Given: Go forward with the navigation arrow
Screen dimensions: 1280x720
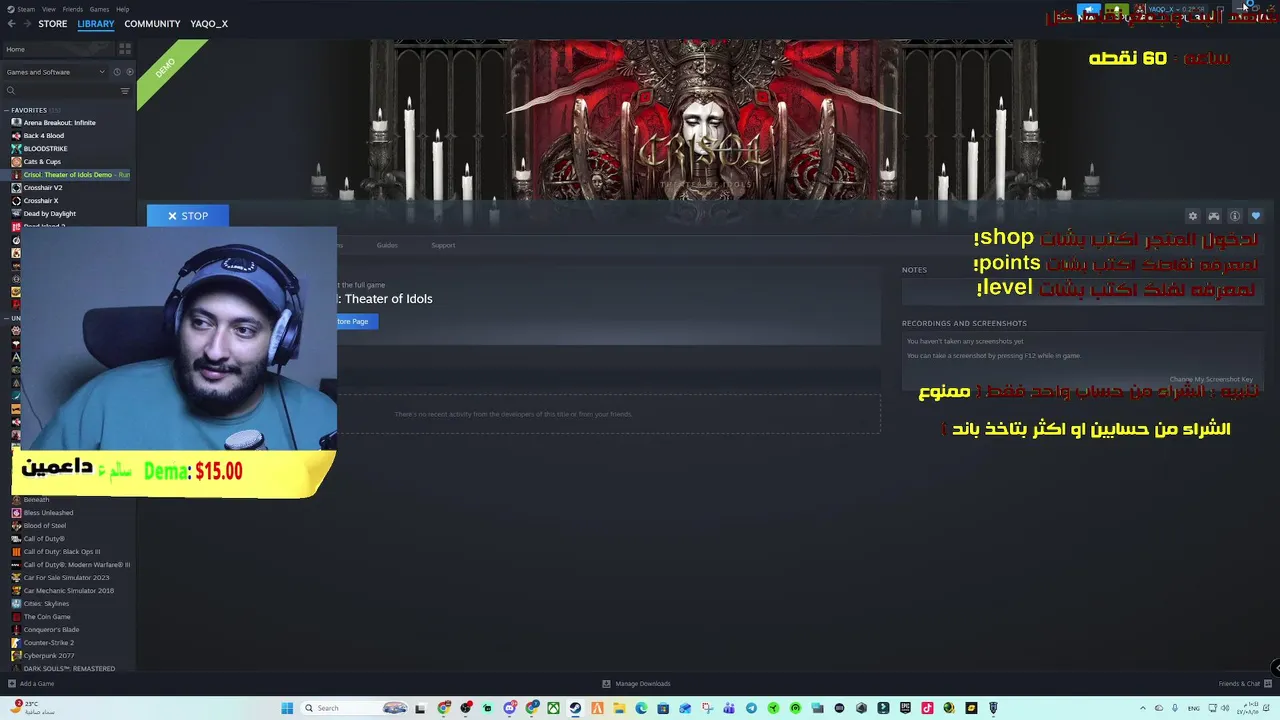Looking at the screenshot, I should [x=26, y=24].
